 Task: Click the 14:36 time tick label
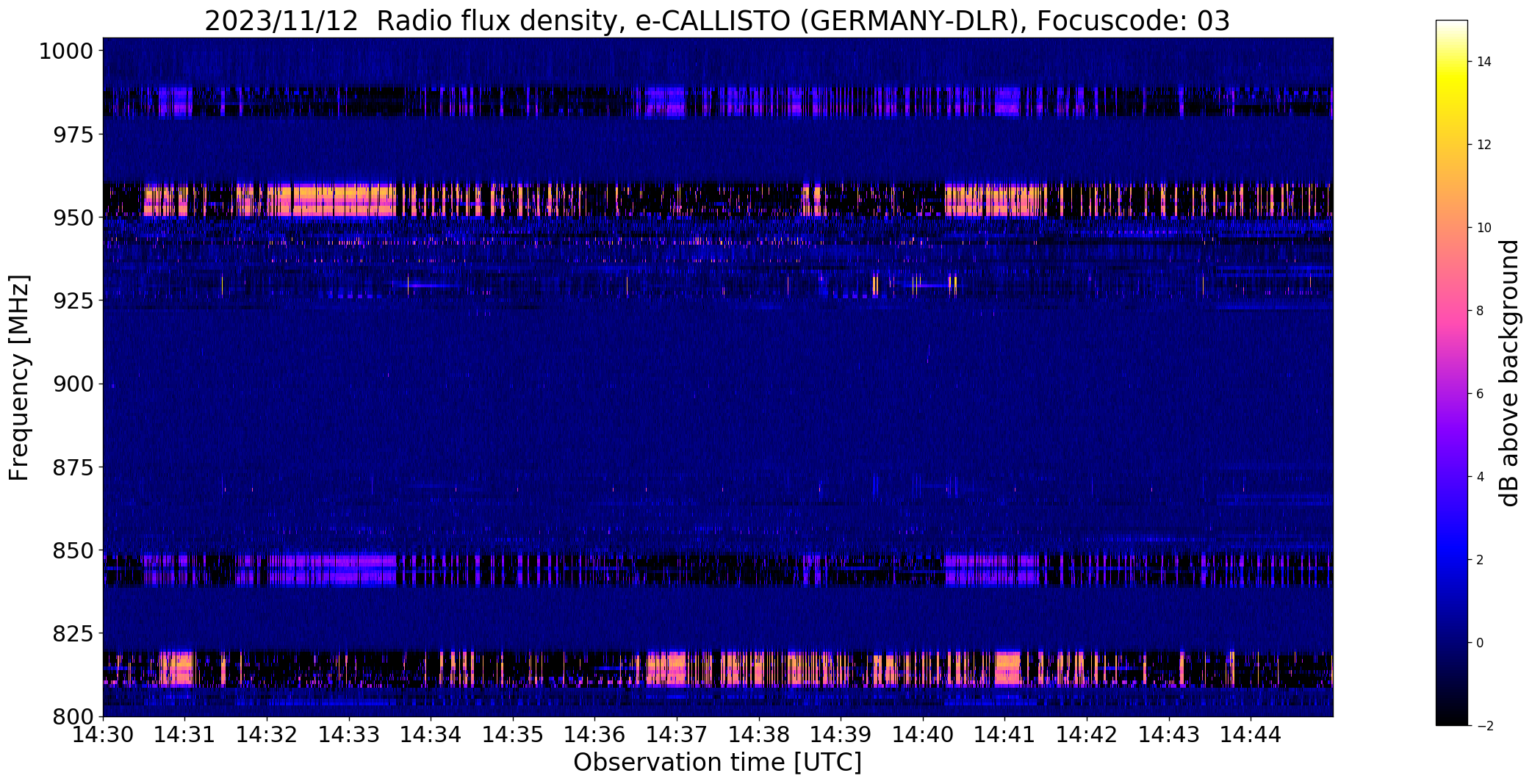(x=595, y=735)
